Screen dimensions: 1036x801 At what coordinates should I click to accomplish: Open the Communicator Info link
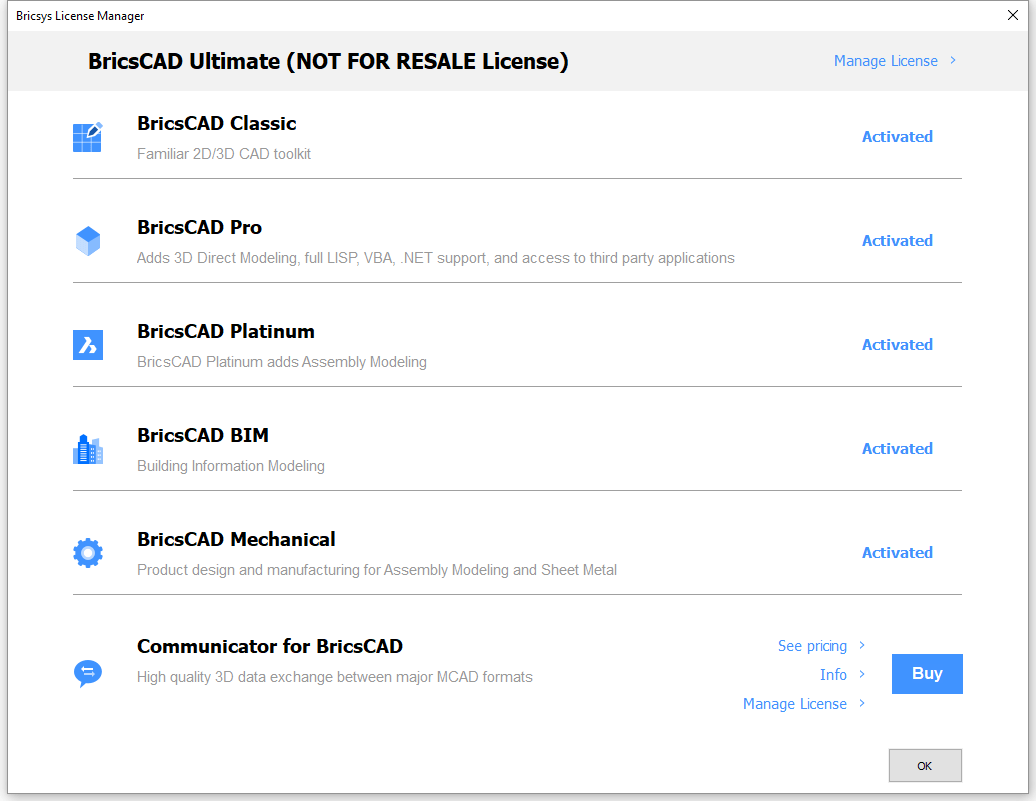point(833,674)
